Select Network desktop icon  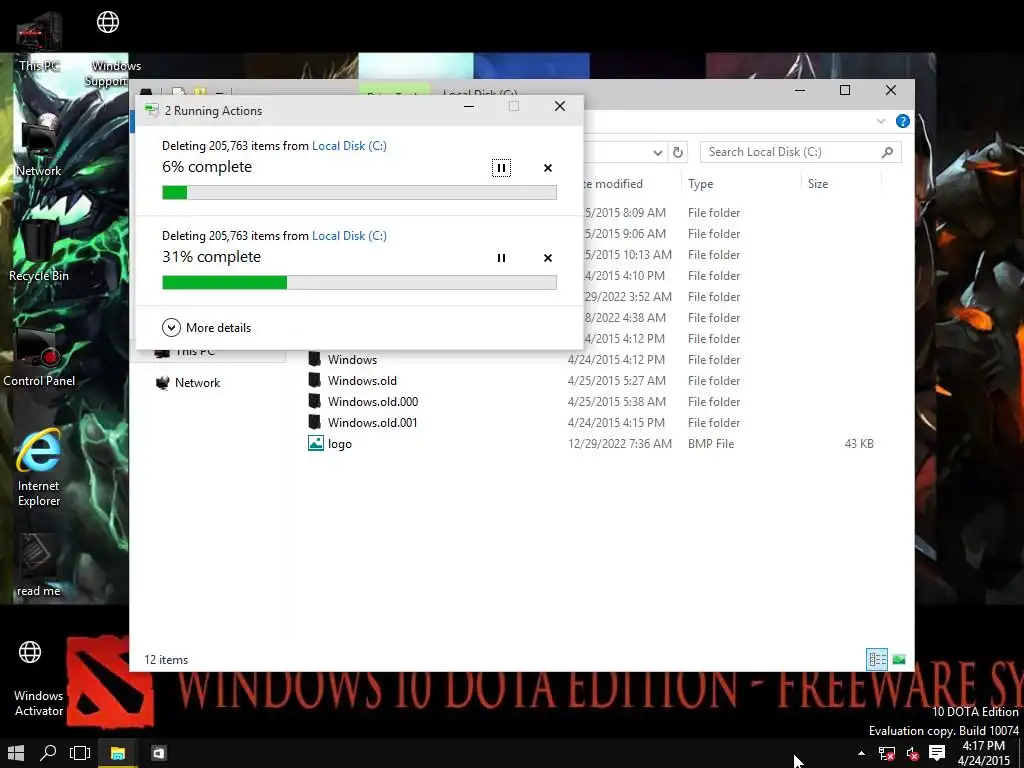39,146
